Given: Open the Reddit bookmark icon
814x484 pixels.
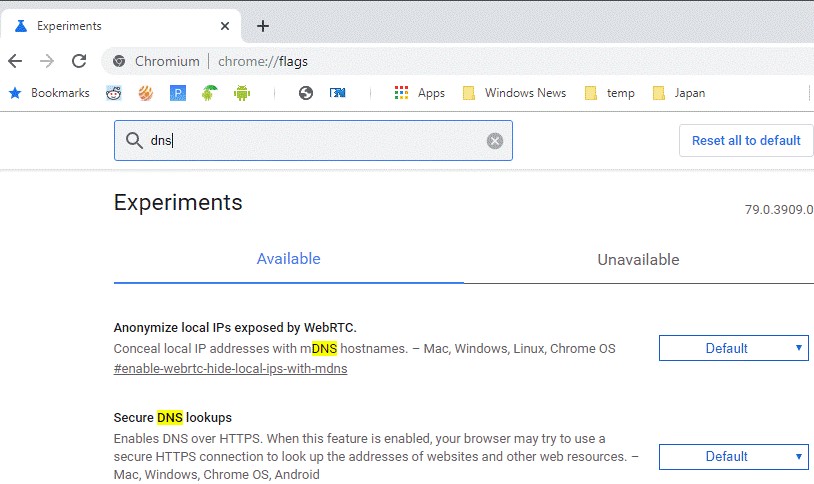Looking at the screenshot, I should coord(114,93).
